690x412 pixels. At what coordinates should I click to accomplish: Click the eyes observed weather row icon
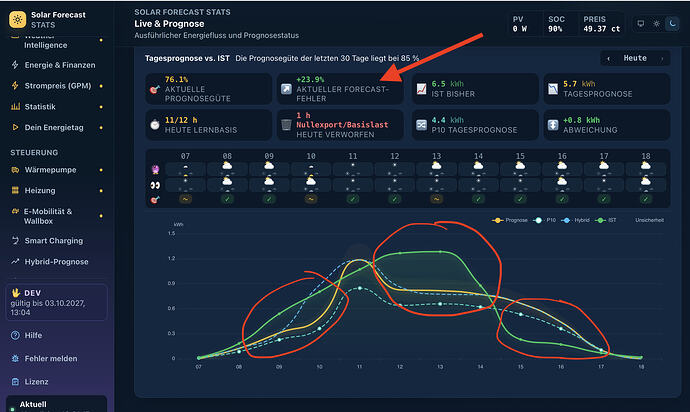click(x=155, y=185)
